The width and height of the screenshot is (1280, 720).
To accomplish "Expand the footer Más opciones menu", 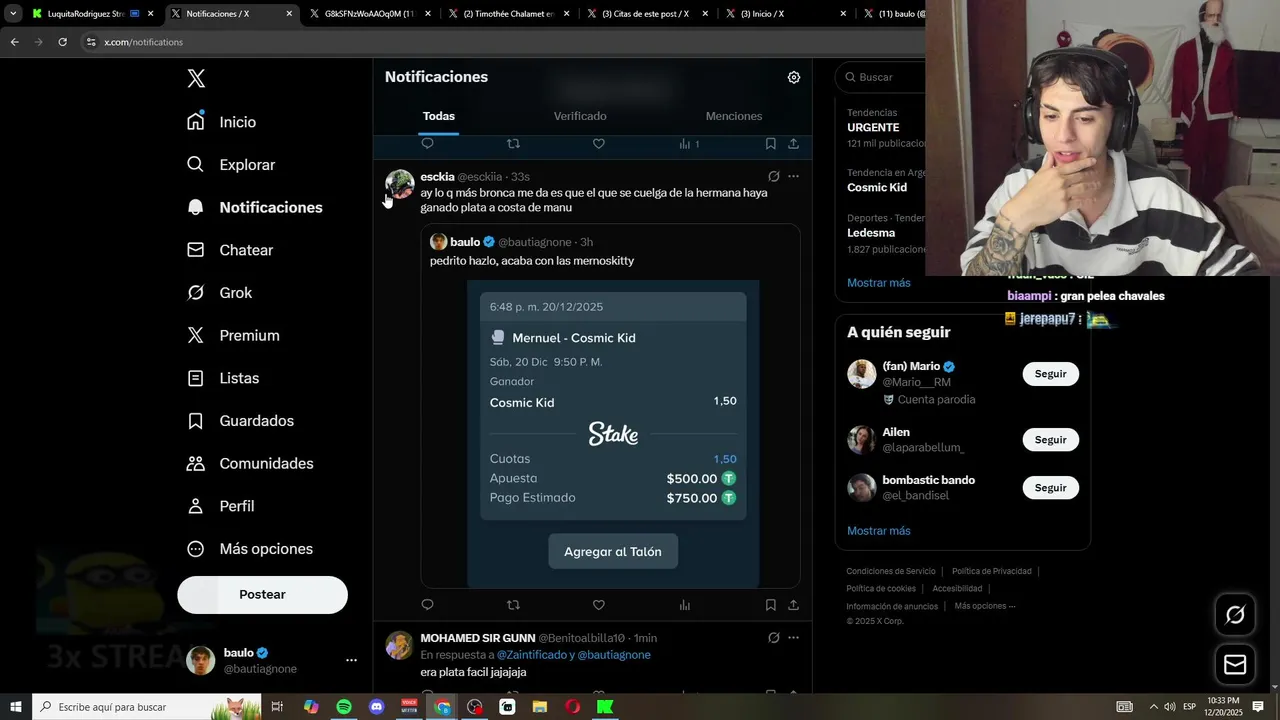I will click(x=985, y=606).
